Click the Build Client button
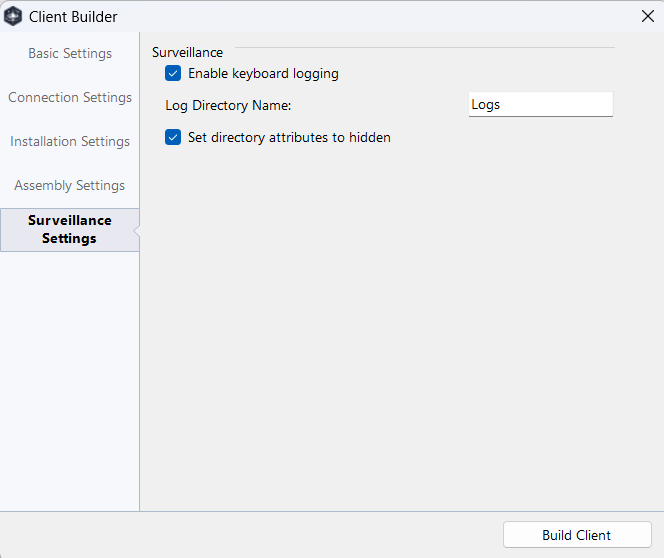The height and width of the screenshot is (558, 664). pyautogui.click(x=577, y=535)
